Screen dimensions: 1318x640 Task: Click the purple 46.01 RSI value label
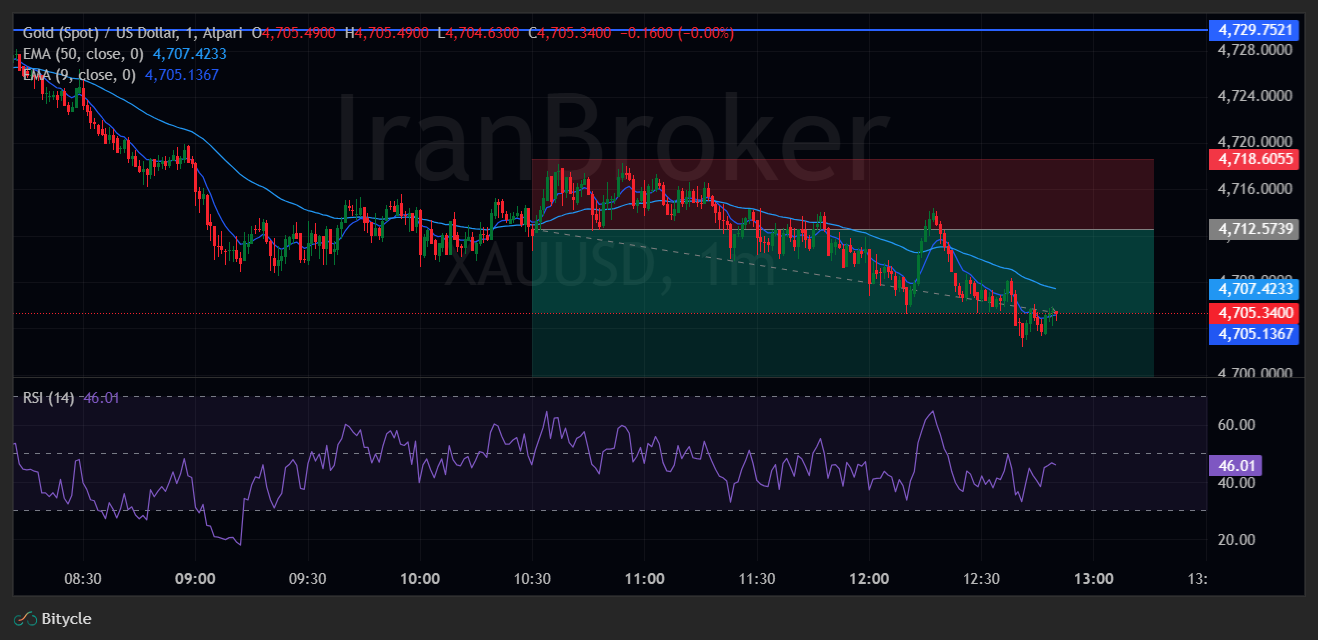1235,465
